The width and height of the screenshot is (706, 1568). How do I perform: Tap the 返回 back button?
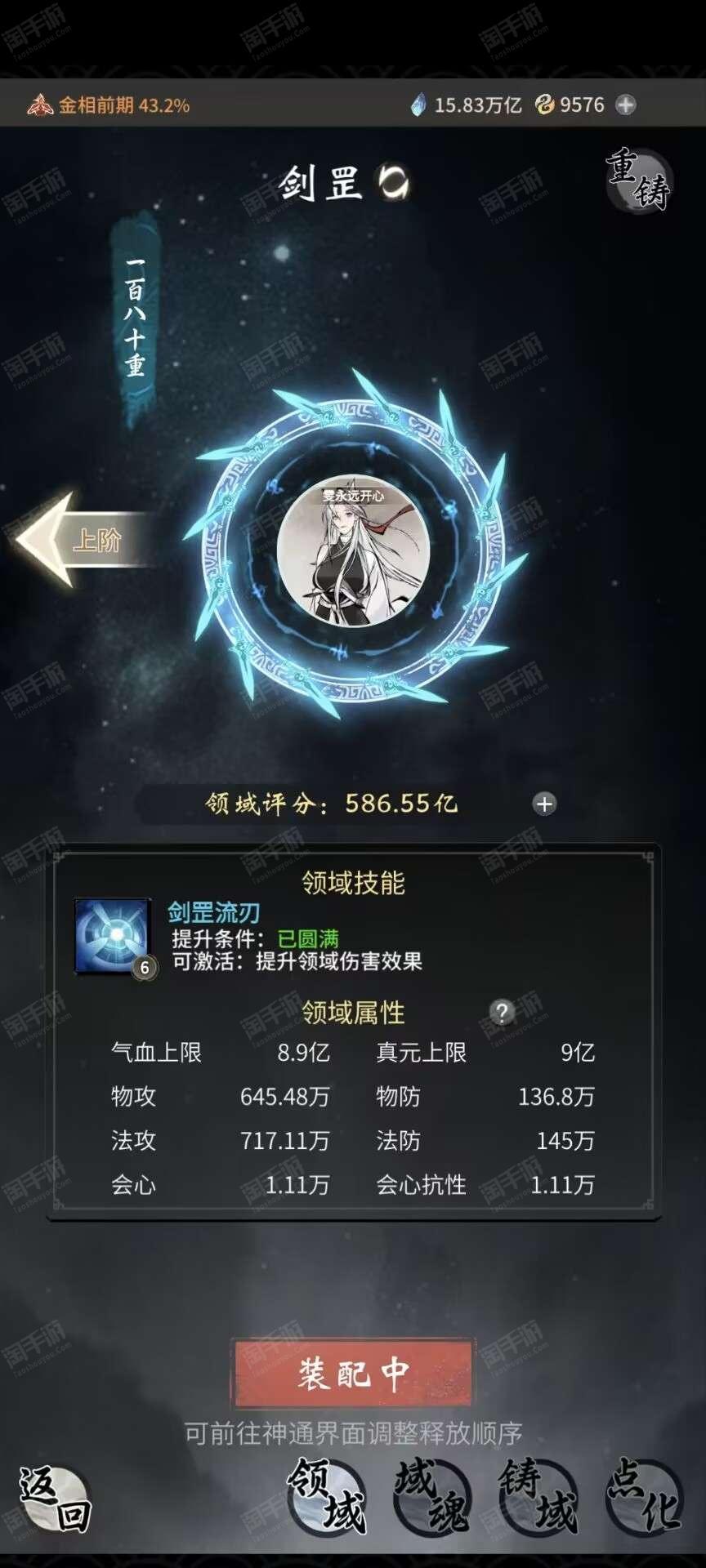(55, 1499)
